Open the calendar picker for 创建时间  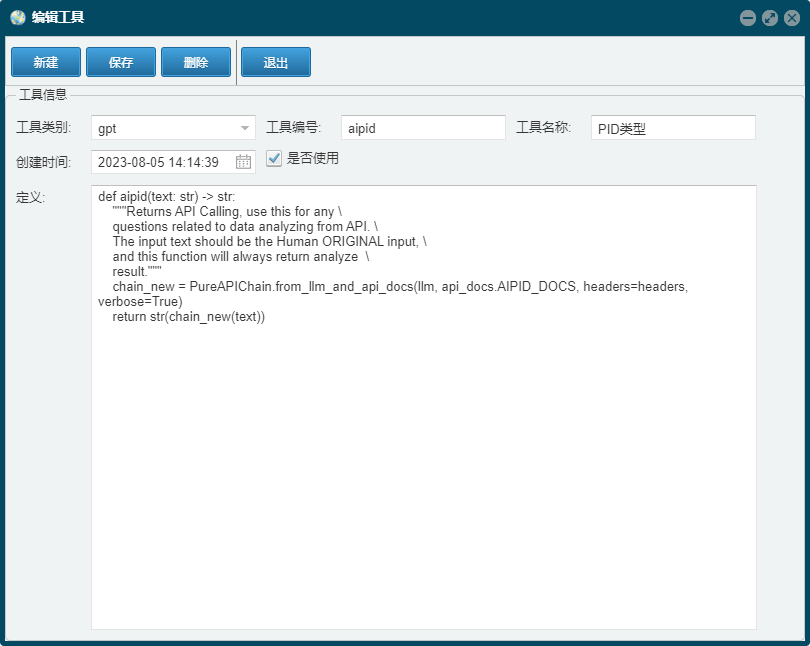click(243, 162)
